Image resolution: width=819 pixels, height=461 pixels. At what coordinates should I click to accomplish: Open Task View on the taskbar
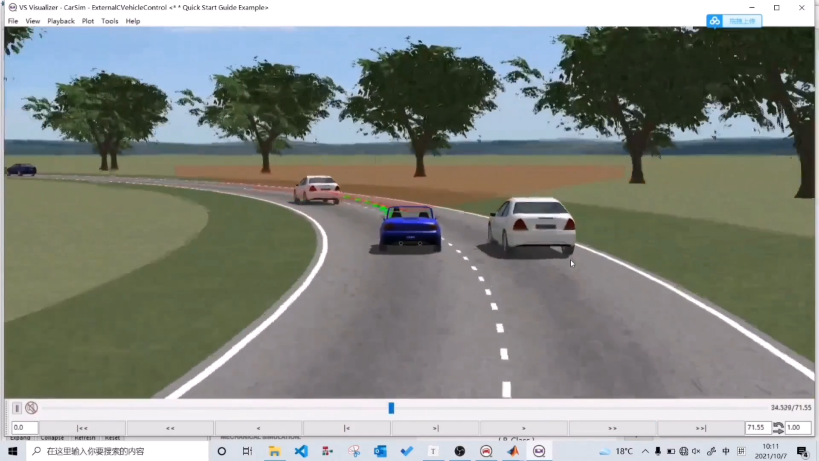(x=248, y=451)
